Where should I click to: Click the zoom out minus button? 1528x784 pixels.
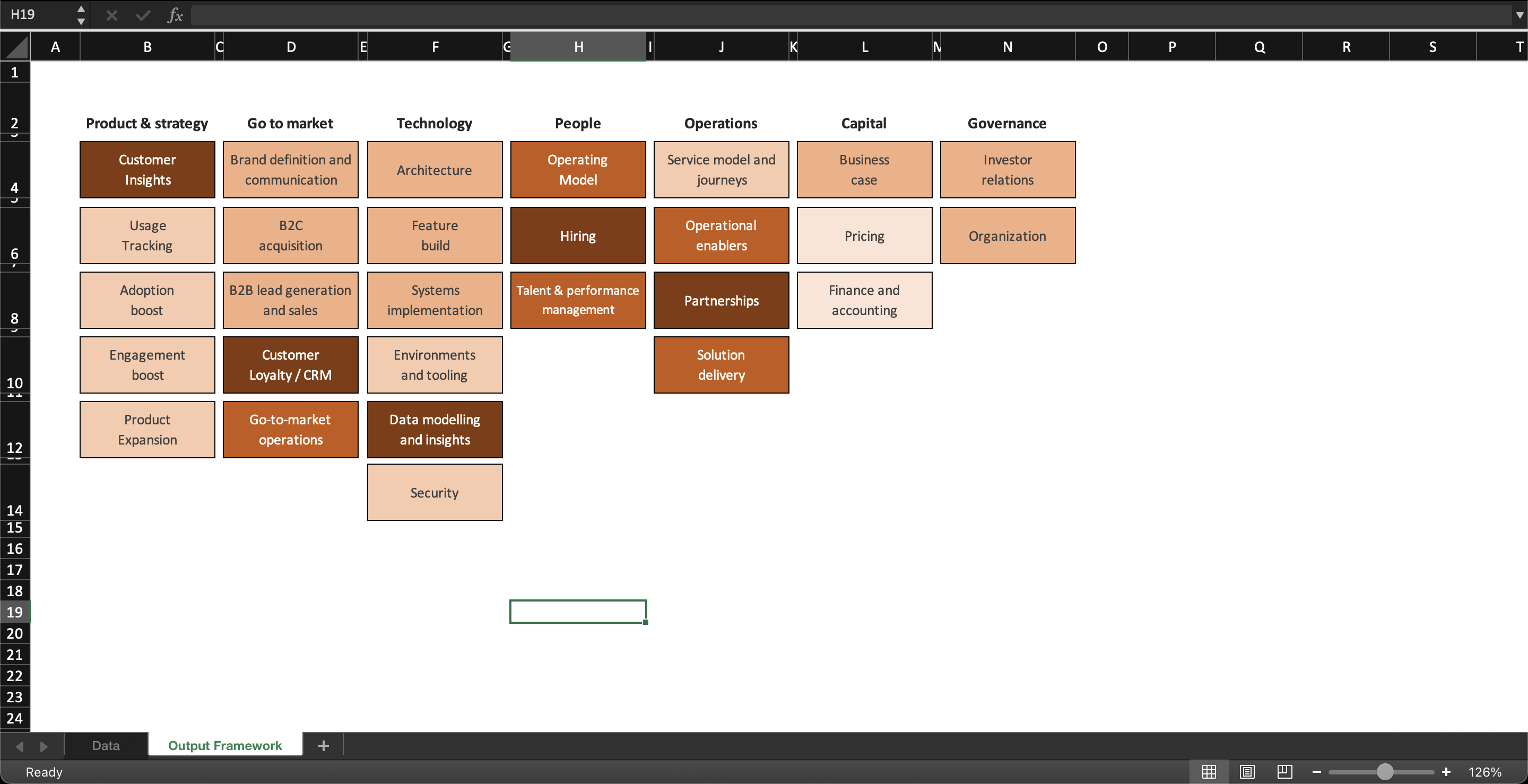1316,772
